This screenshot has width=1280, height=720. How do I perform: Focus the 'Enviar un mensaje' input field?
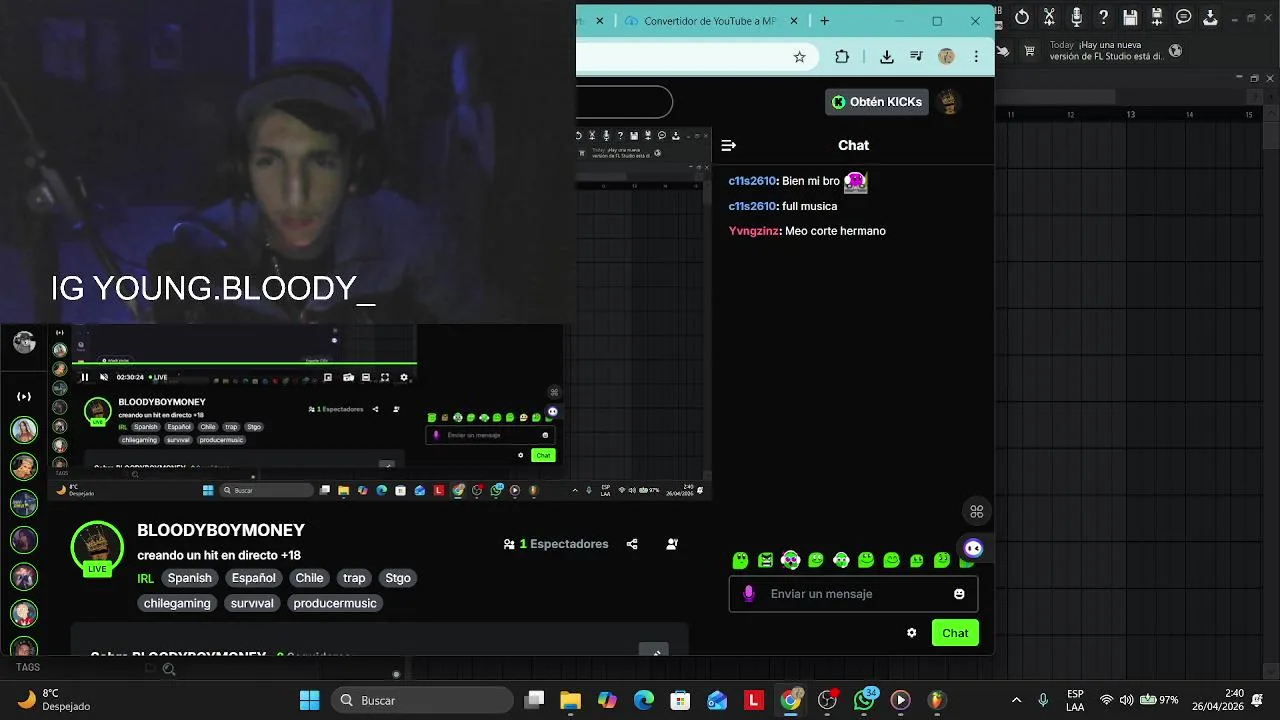tap(853, 594)
